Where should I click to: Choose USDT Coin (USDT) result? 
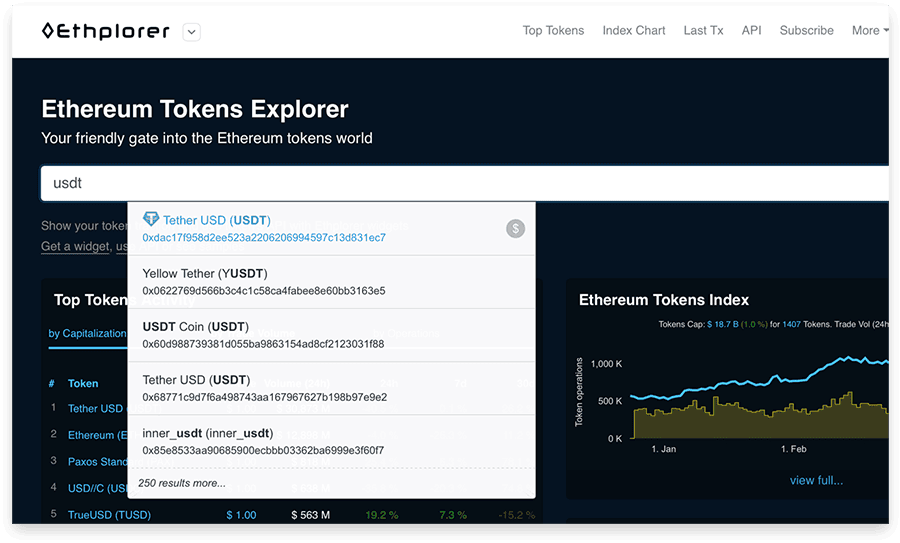pyautogui.click(x=331, y=335)
